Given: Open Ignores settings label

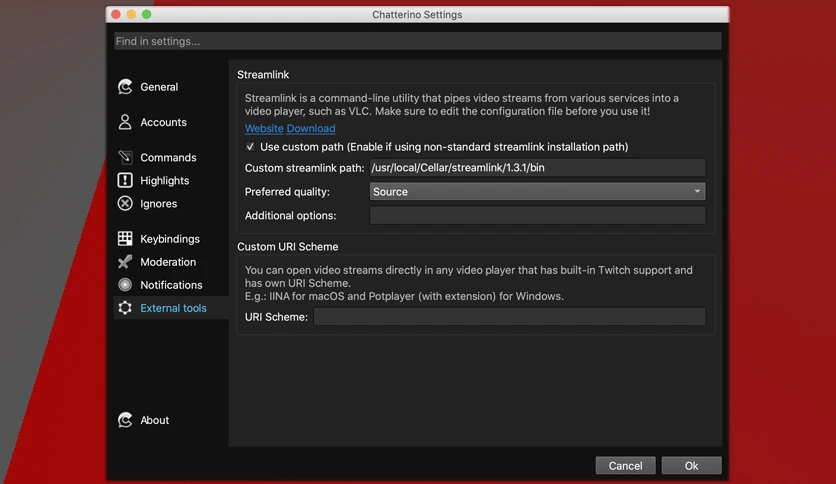Looking at the screenshot, I should [158, 204].
